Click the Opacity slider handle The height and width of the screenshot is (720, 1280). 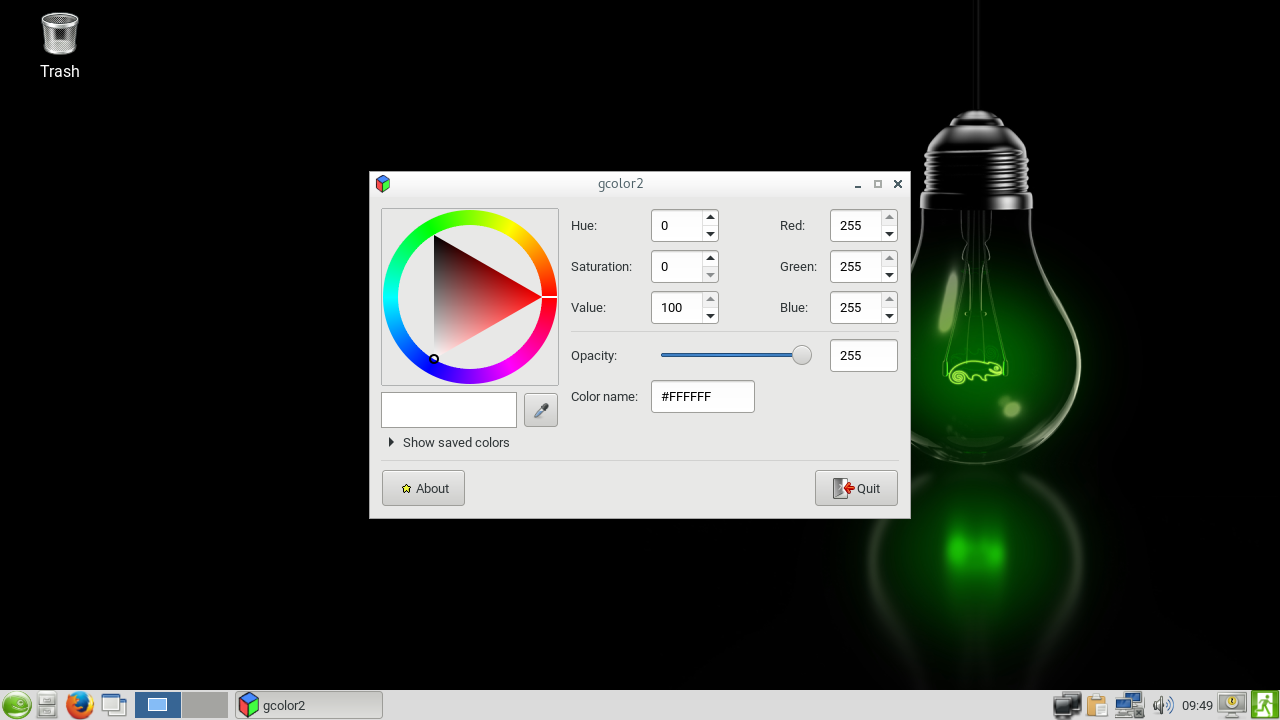[x=802, y=355]
